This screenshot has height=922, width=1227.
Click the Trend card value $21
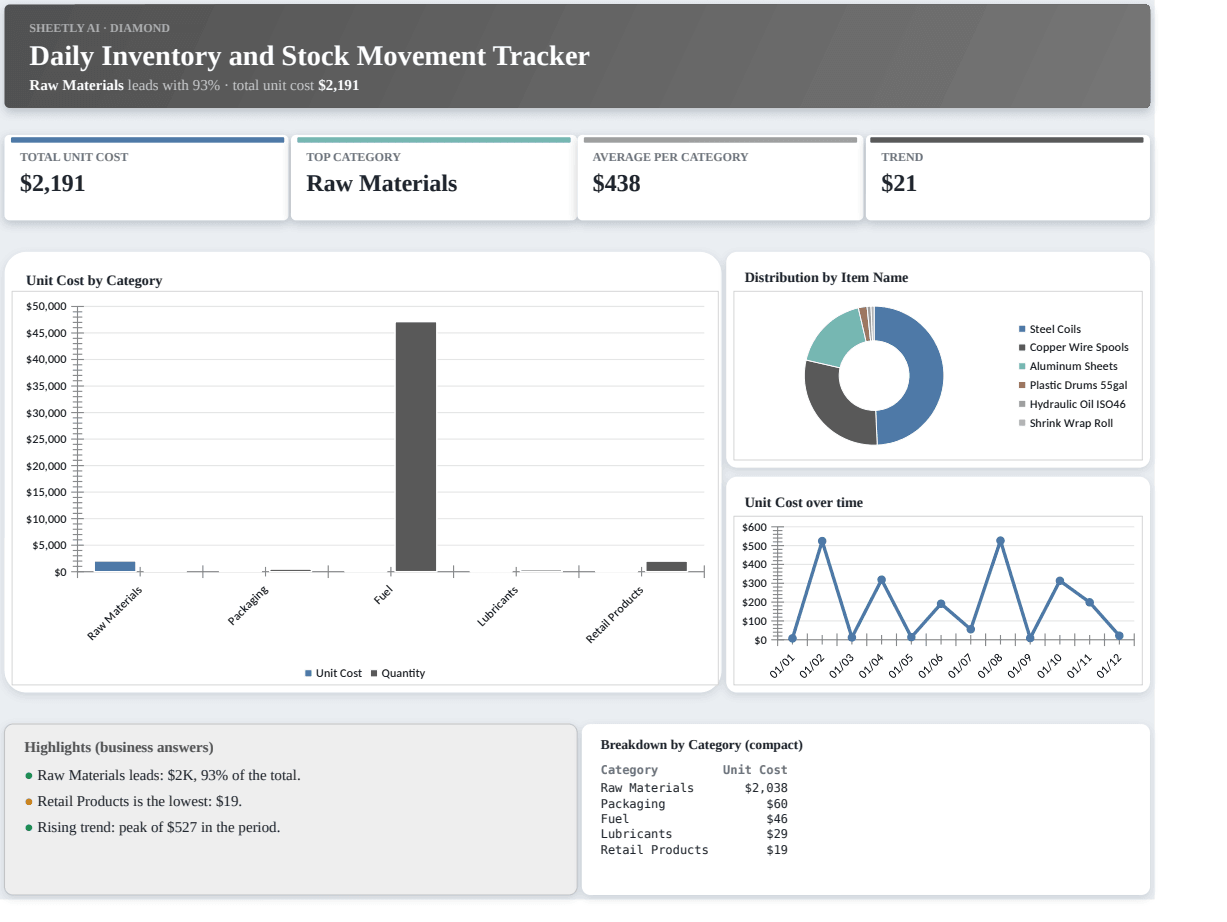(x=899, y=184)
